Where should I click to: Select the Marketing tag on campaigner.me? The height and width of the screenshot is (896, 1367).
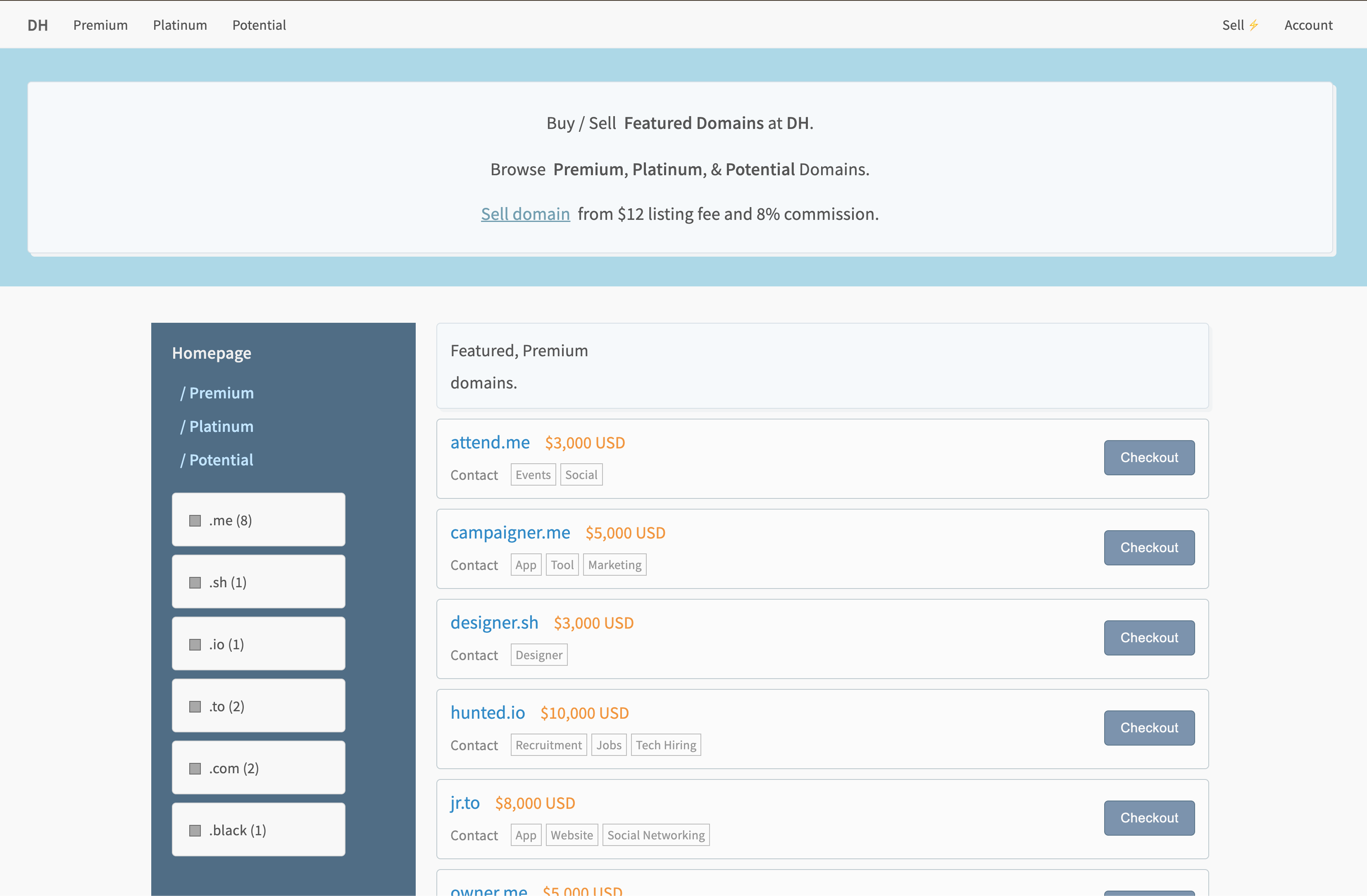click(614, 564)
